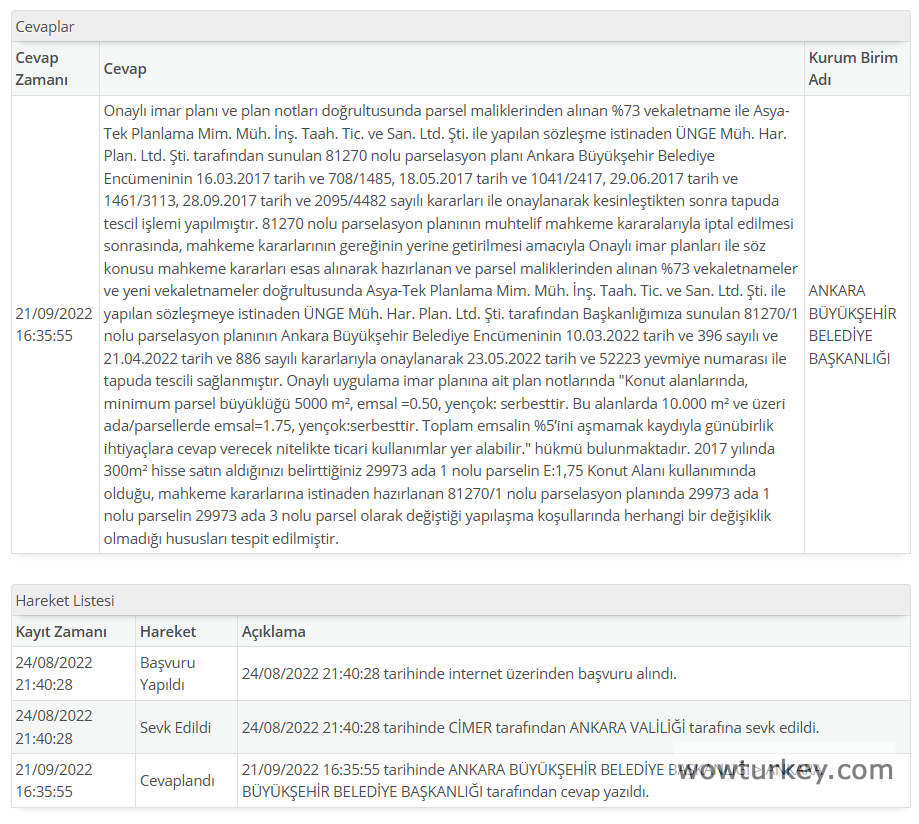Viewport: 919px width, 824px height.
Task: Click the Cevaplandı action cell
Action: pos(177,781)
